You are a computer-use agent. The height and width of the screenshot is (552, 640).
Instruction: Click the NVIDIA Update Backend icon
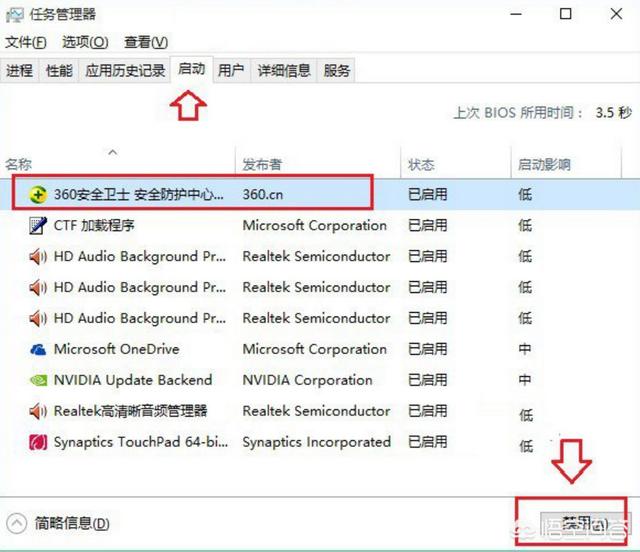(38, 380)
